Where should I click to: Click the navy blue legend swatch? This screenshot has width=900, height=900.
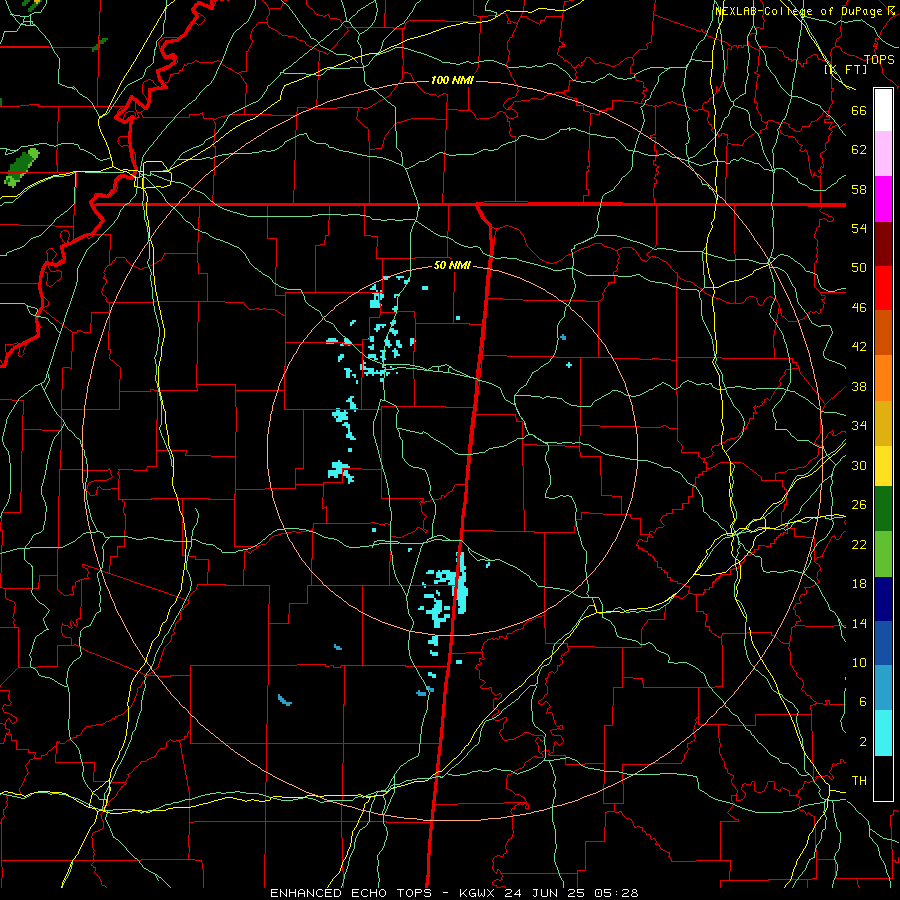(x=883, y=599)
